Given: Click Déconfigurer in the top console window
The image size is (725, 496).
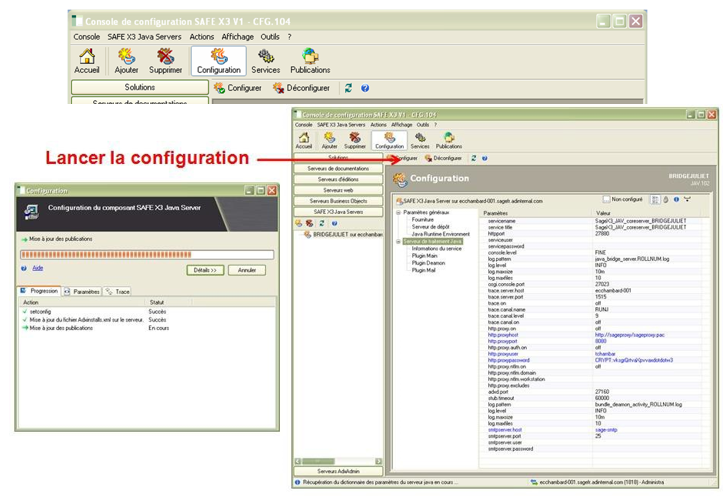Looking at the screenshot, I should (301, 88).
